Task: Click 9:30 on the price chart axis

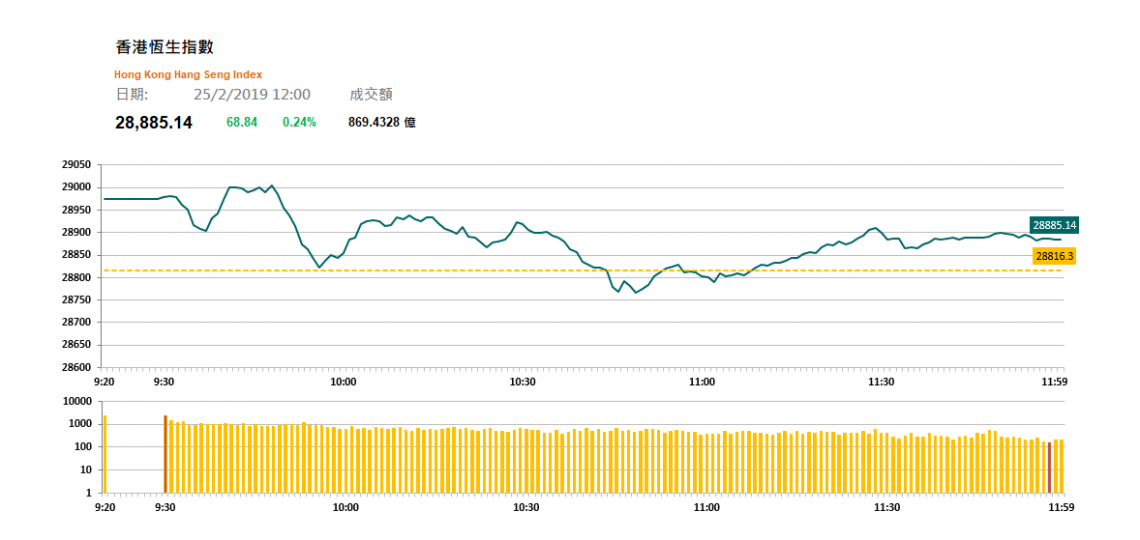Action: (163, 381)
